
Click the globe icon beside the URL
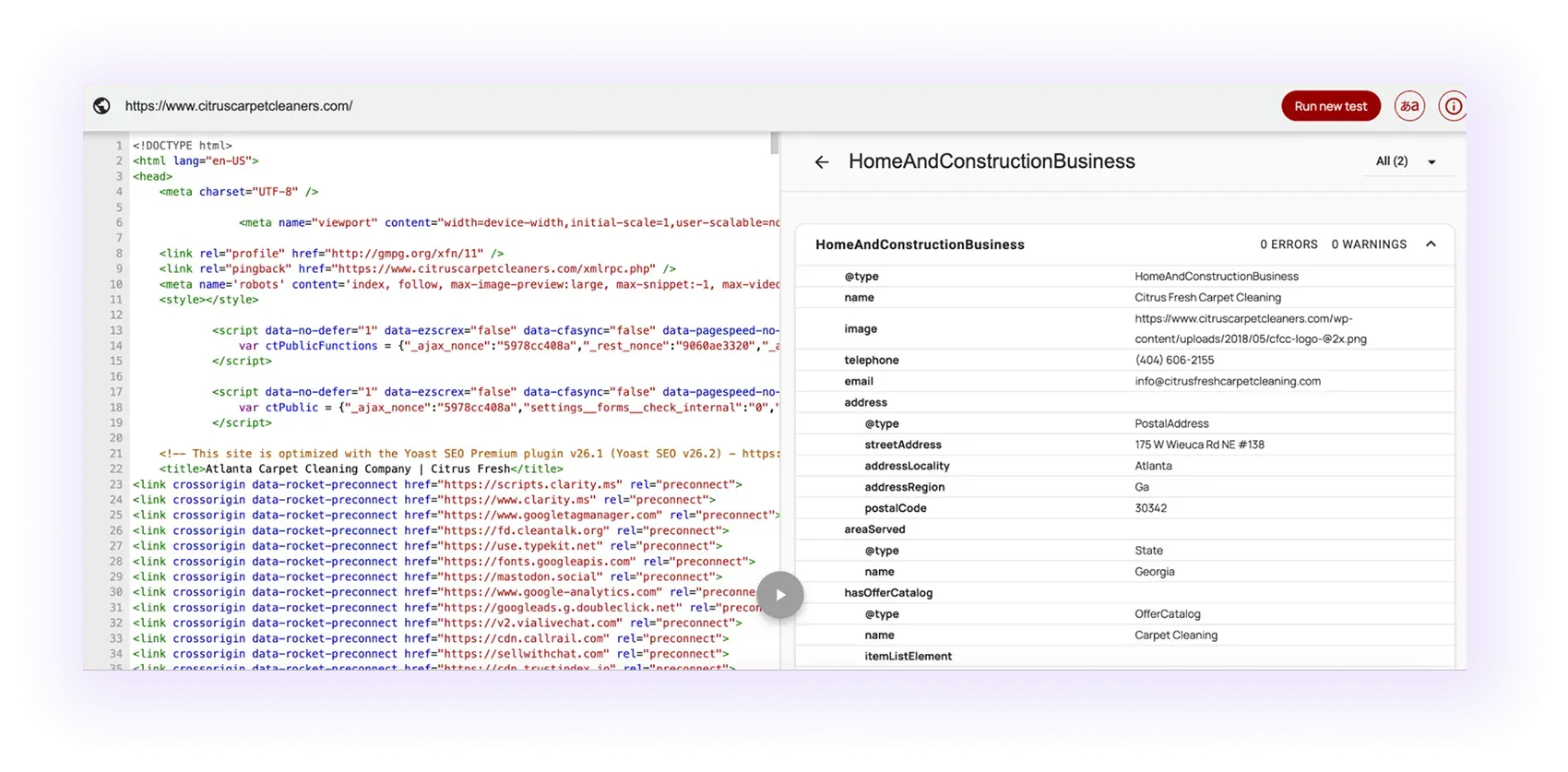coord(102,106)
